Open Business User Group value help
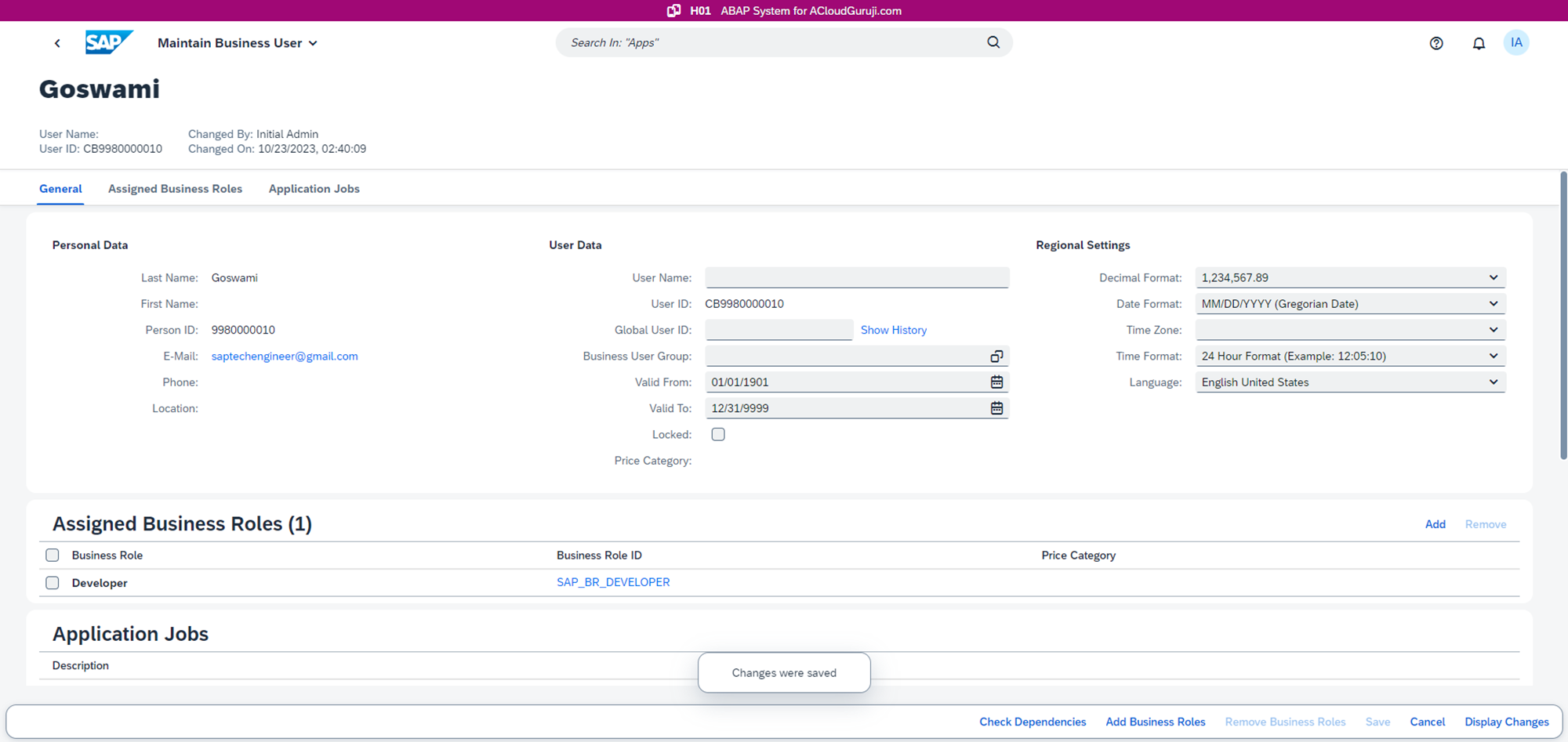 (x=996, y=357)
